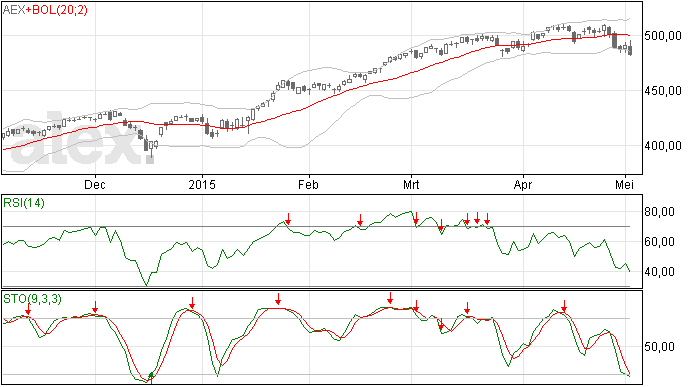Click the Apr label on time axis
690x387 pixels.
523,184
